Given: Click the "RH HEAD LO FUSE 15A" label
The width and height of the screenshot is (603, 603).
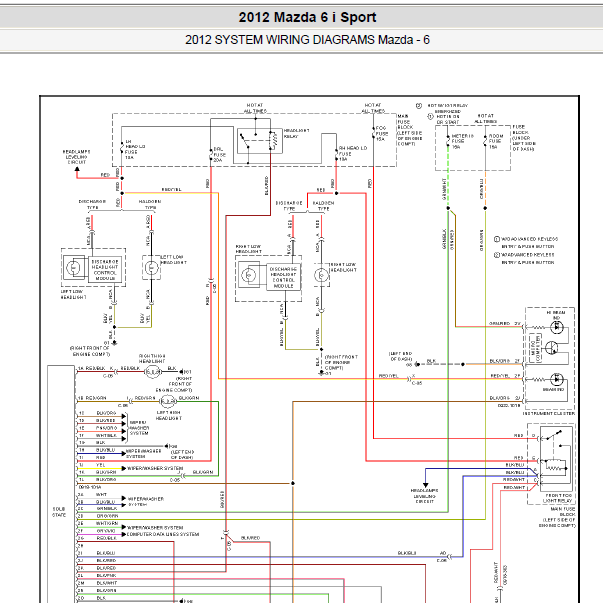Looking at the screenshot, I should pos(353,153).
